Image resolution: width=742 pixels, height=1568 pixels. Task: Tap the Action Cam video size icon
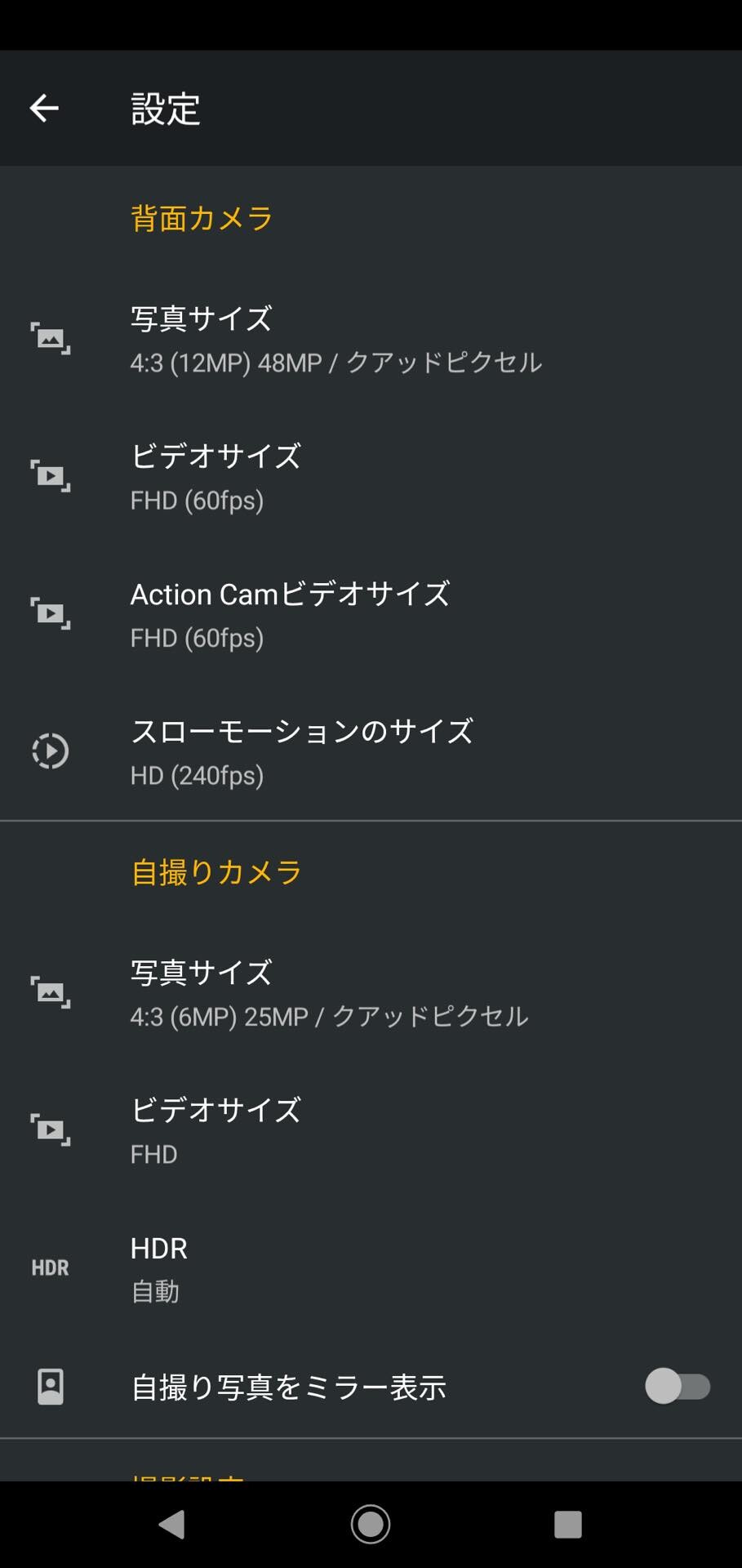tap(51, 613)
